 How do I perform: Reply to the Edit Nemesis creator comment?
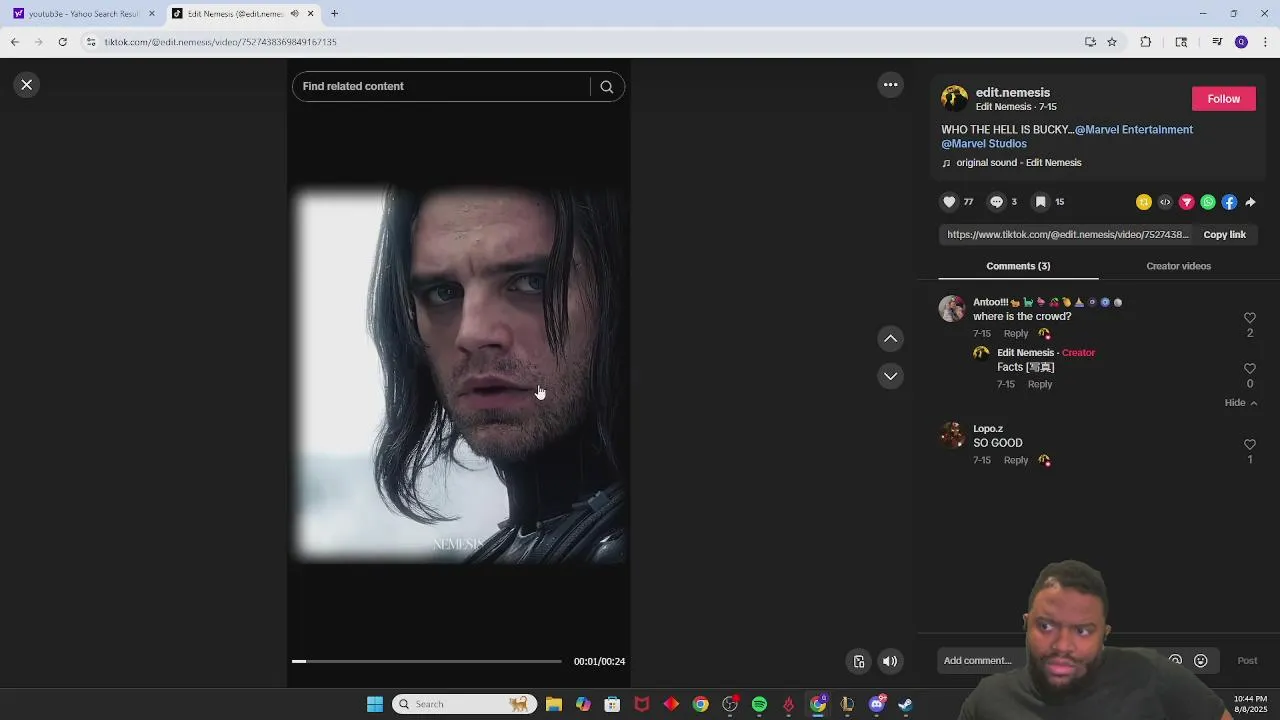(1040, 385)
